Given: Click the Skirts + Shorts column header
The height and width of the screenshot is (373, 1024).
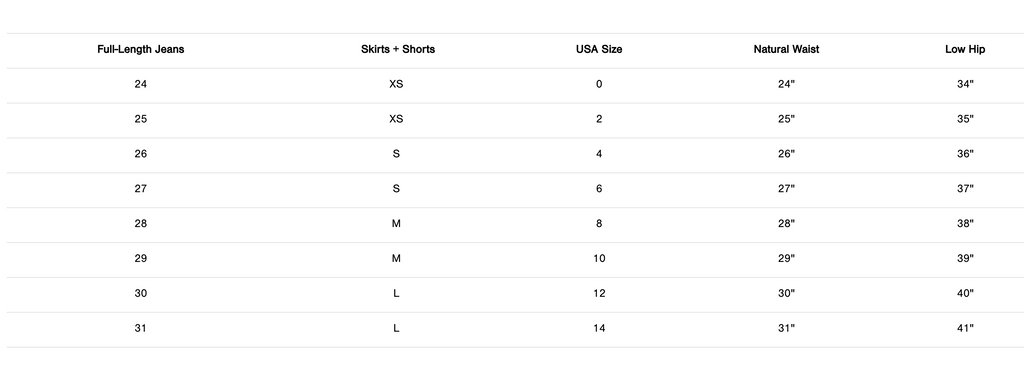Looking at the screenshot, I should tap(398, 49).
